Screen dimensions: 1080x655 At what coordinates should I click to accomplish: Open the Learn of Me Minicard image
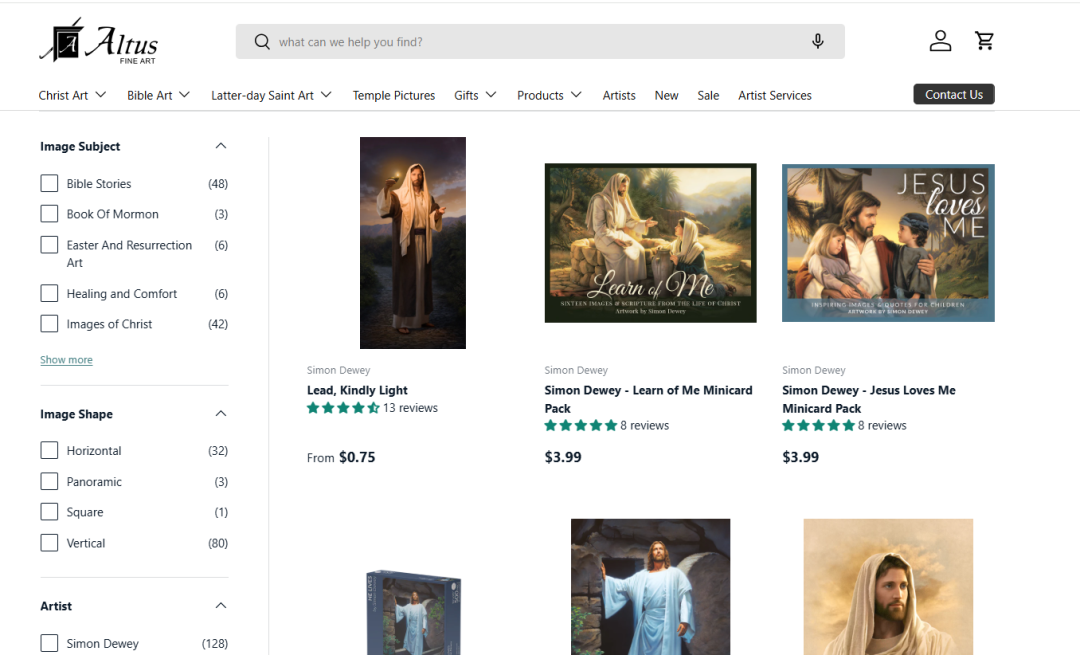pos(650,243)
